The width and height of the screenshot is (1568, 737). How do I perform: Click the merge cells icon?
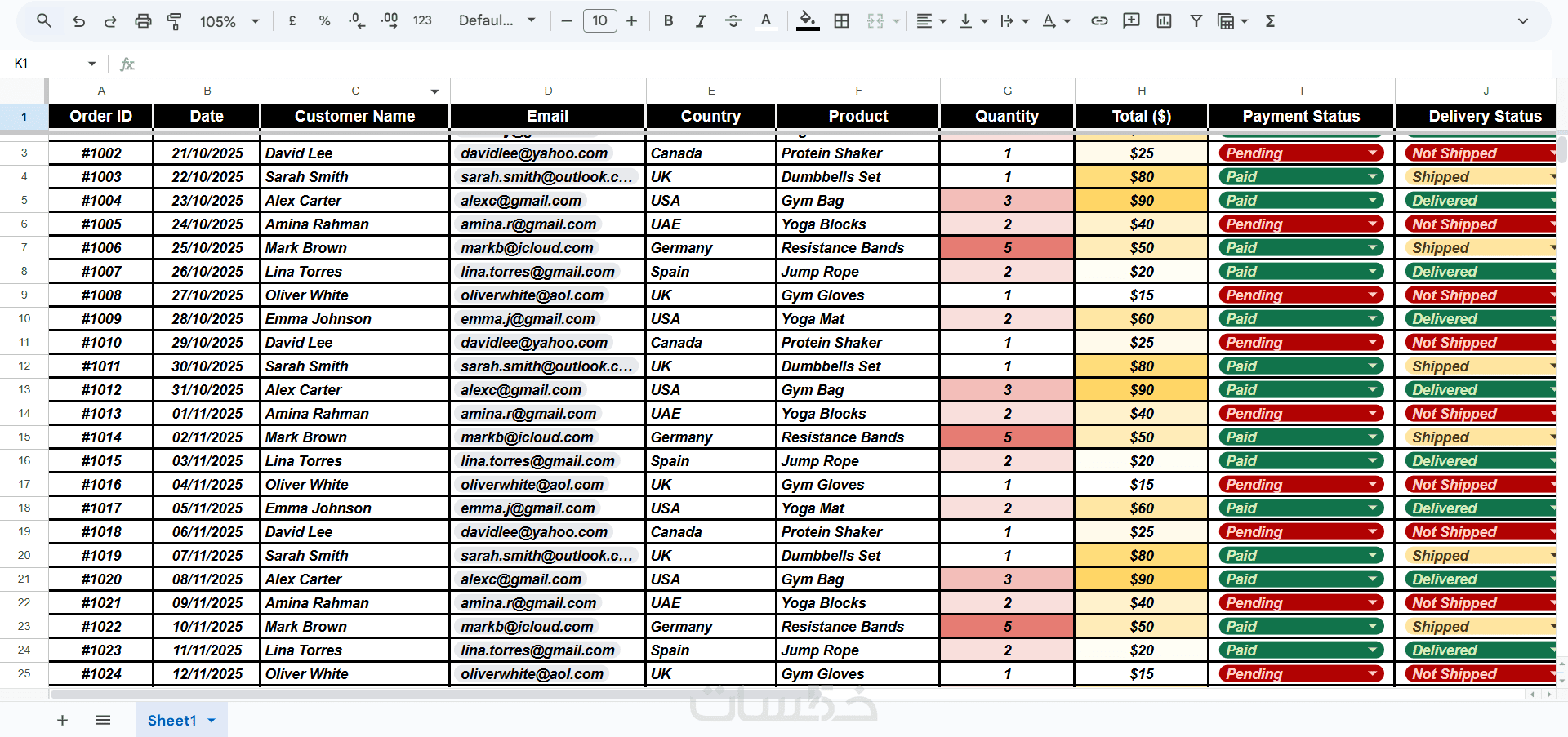click(x=875, y=21)
